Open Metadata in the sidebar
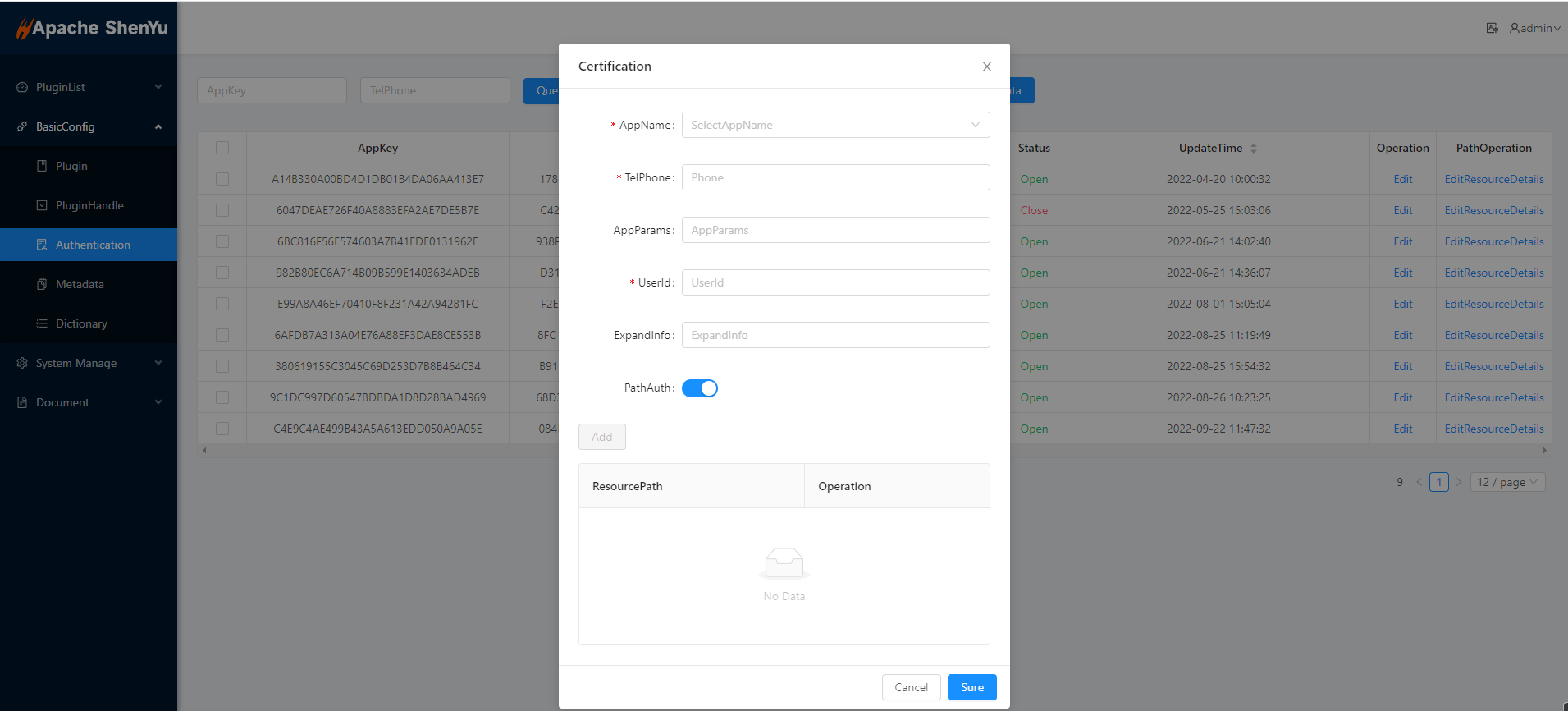The image size is (1568, 711). click(x=89, y=284)
